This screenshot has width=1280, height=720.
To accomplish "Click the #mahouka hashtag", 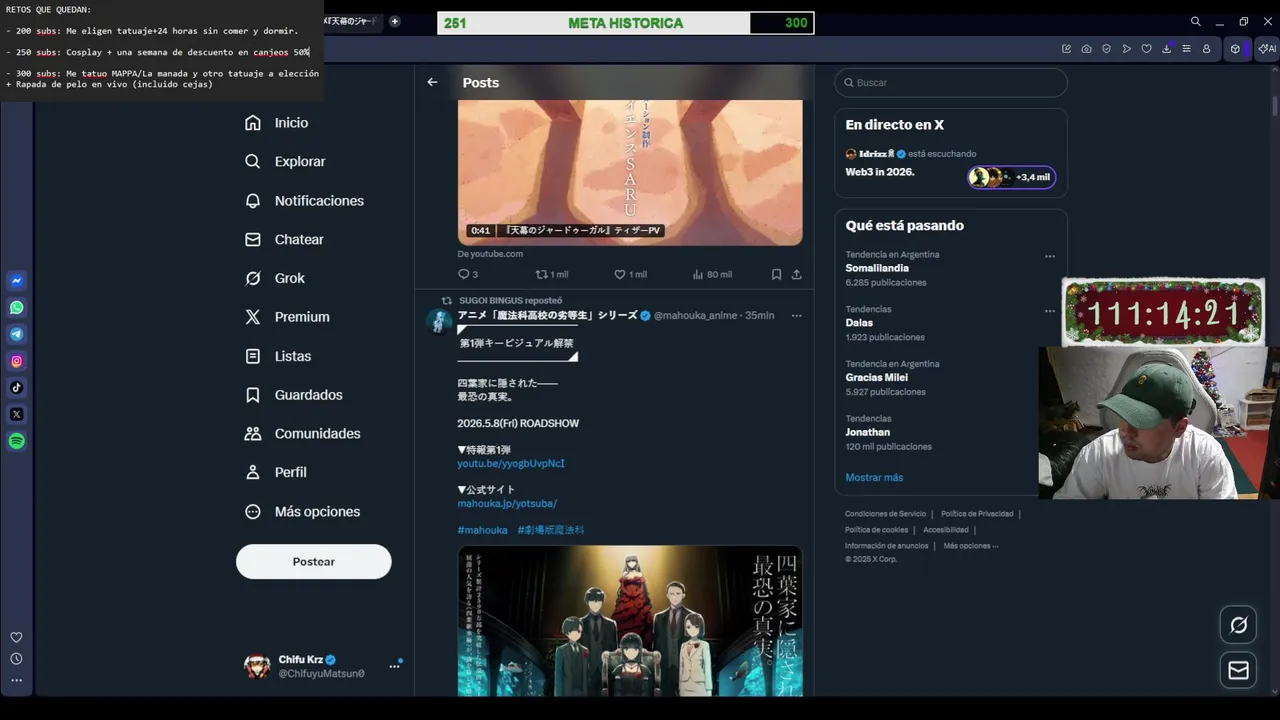I will click(482, 530).
